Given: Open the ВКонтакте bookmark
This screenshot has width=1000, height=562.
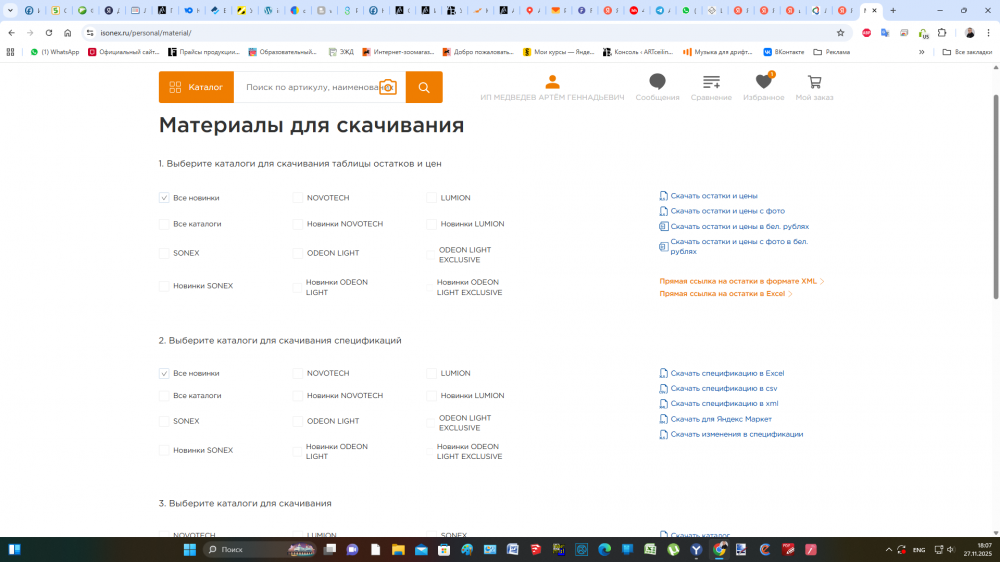Looking at the screenshot, I should click(784, 52).
